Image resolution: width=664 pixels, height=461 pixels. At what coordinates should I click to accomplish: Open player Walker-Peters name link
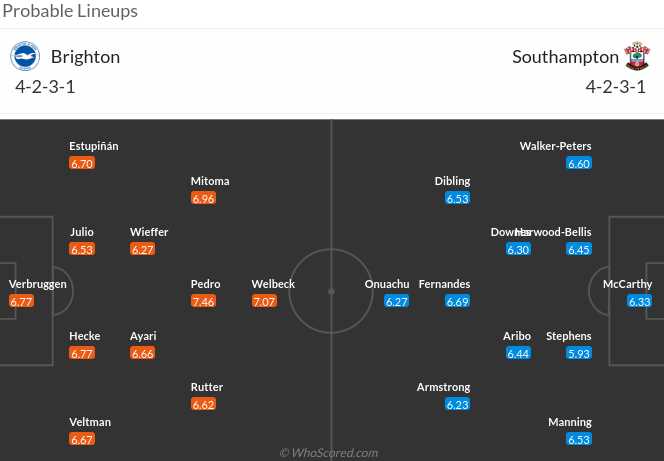pos(556,146)
